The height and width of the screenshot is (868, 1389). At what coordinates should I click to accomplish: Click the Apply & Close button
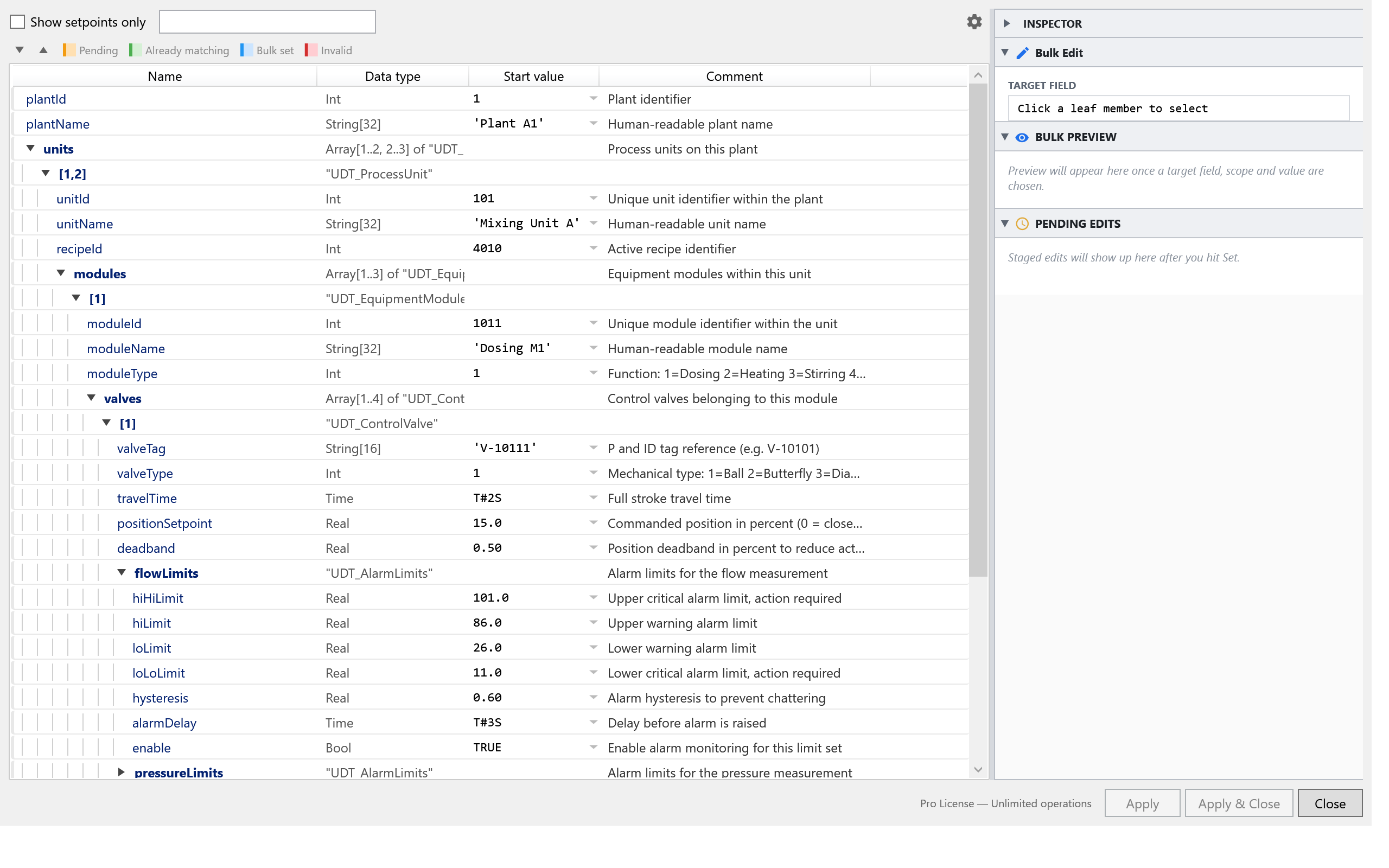point(1239,803)
